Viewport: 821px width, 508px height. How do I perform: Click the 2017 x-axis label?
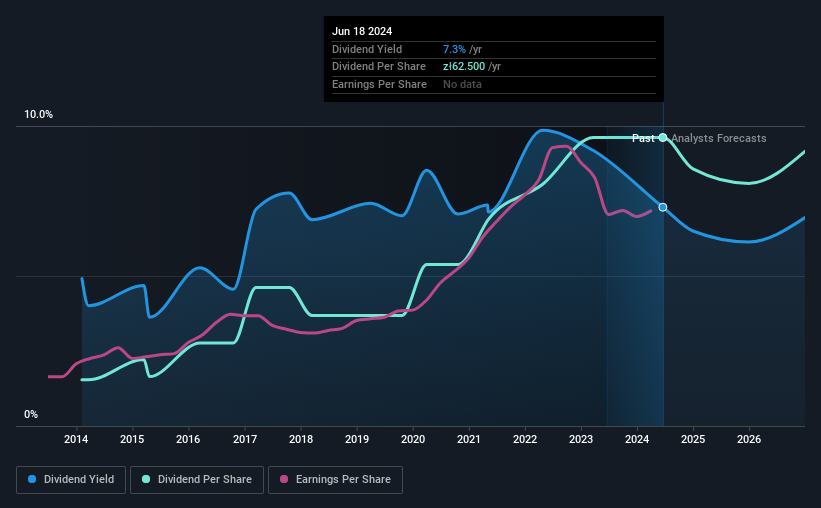pyautogui.click(x=245, y=439)
